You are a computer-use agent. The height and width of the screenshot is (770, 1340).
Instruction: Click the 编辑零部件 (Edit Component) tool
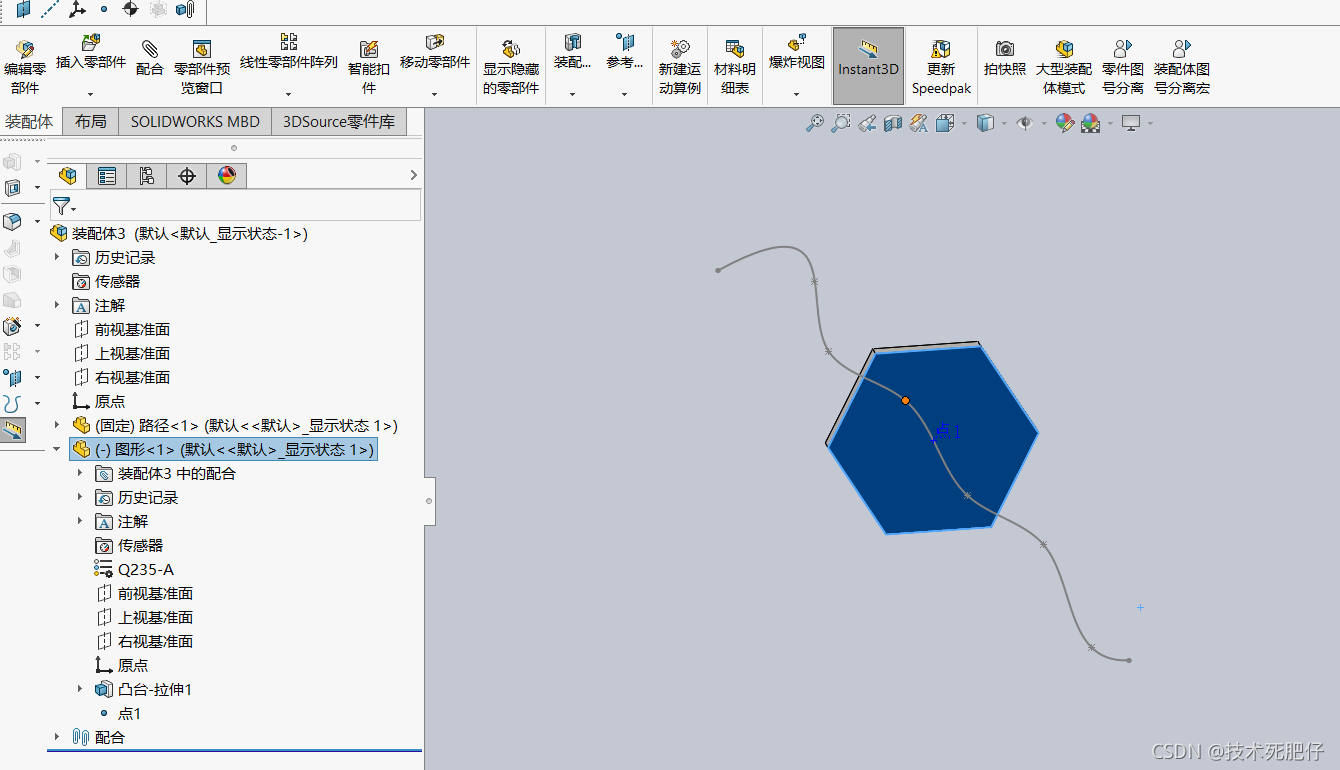pyautogui.click(x=25, y=67)
